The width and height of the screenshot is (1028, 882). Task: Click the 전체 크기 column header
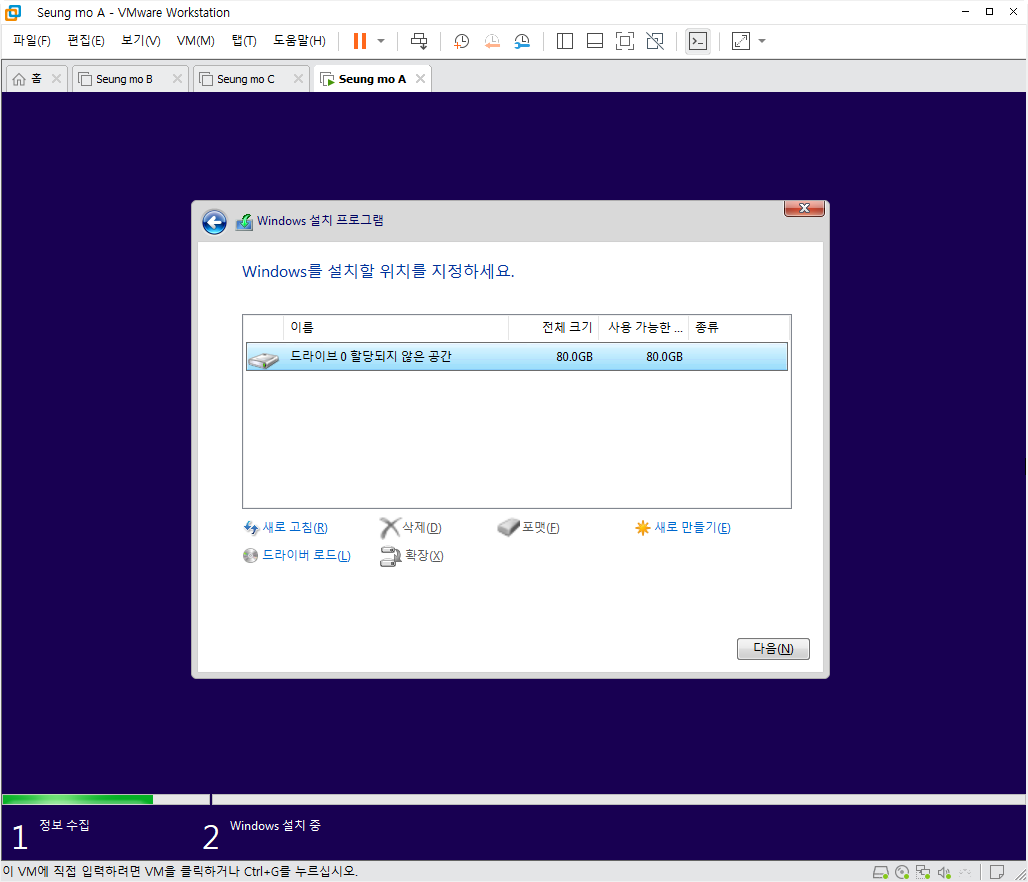click(x=553, y=327)
